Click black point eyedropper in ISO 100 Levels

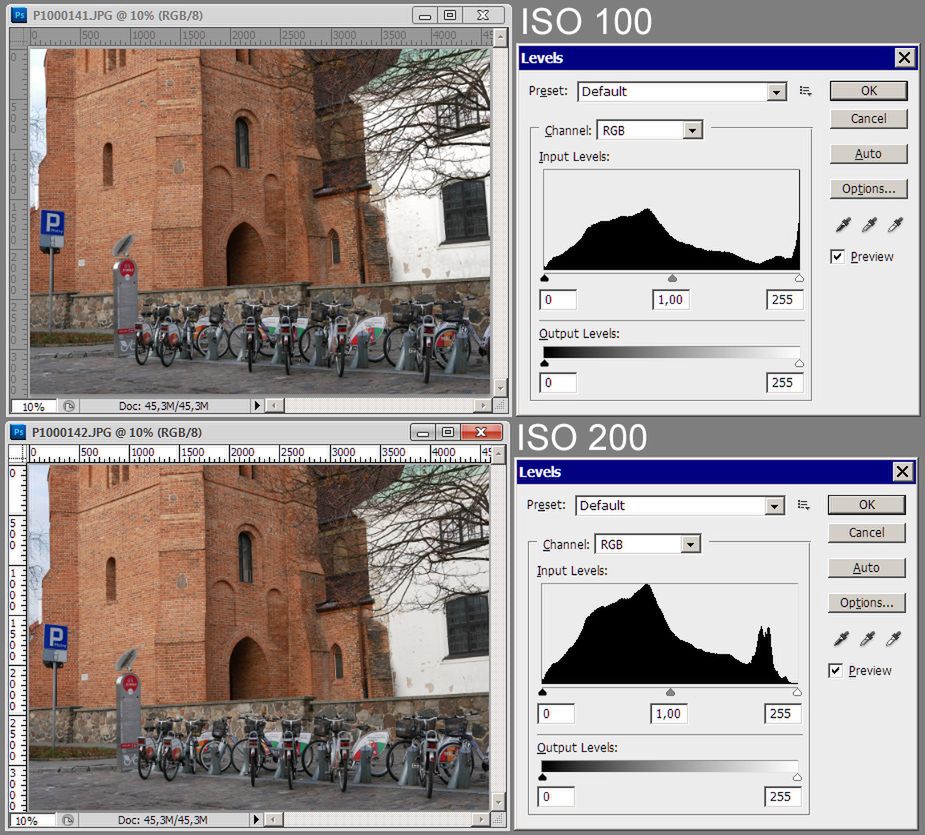844,224
